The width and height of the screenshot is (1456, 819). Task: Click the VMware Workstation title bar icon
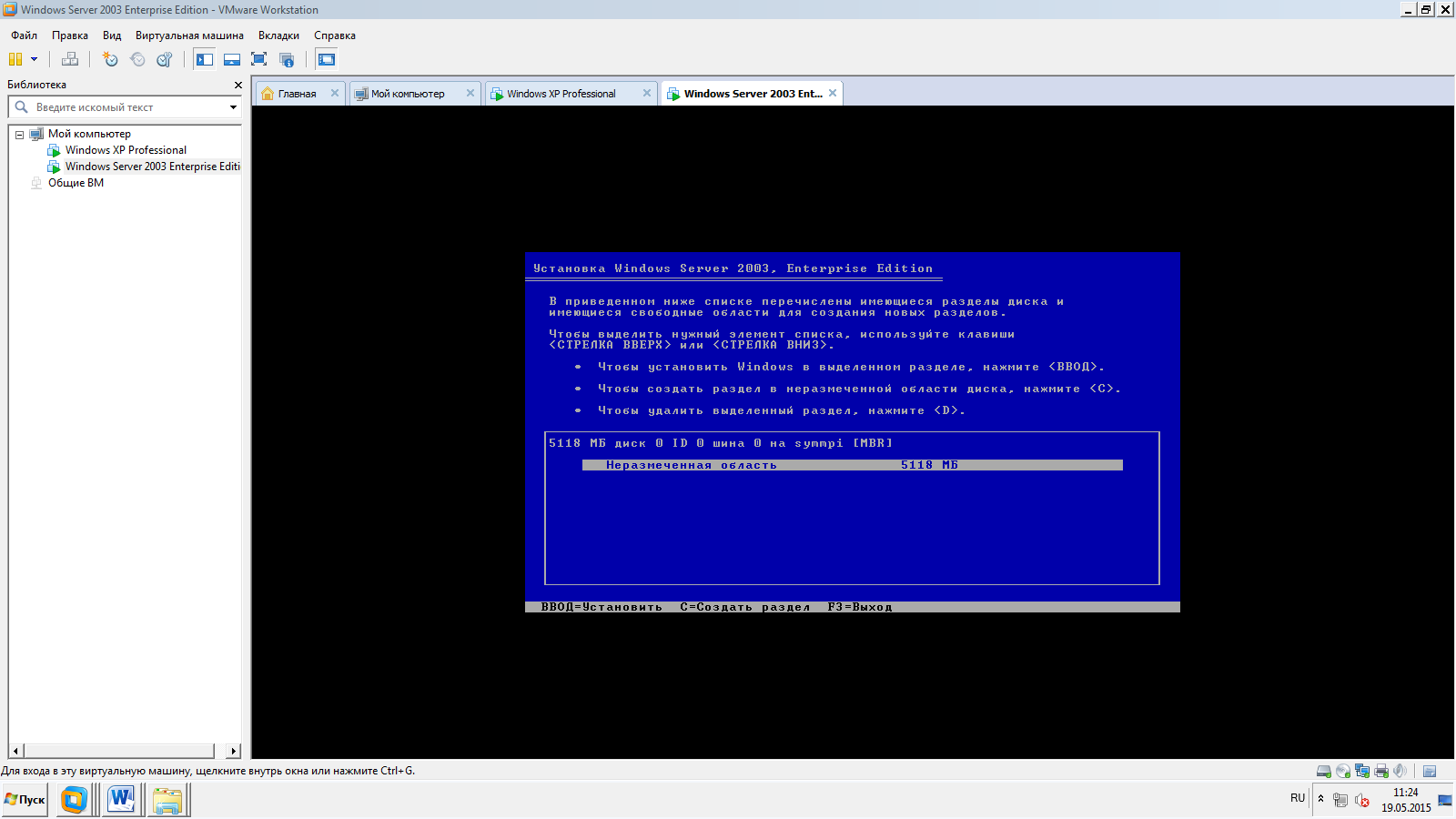(10, 9)
